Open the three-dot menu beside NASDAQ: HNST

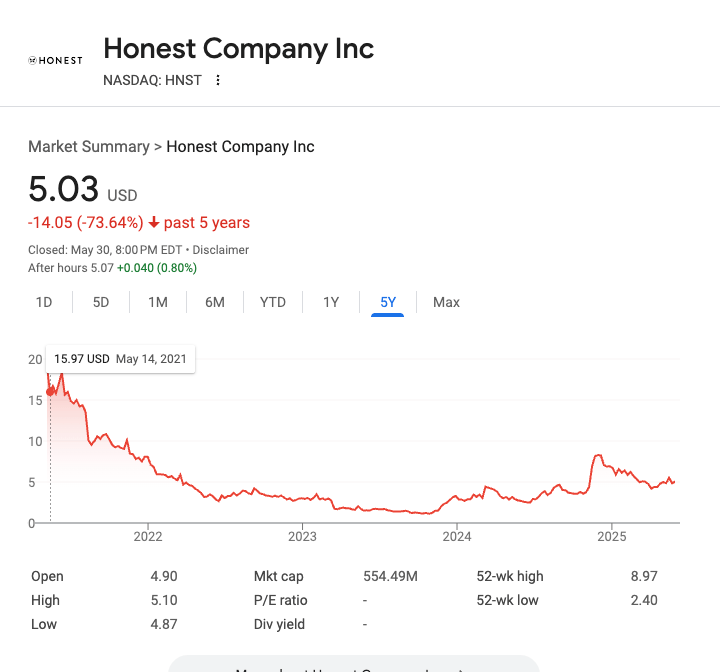(x=218, y=80)
